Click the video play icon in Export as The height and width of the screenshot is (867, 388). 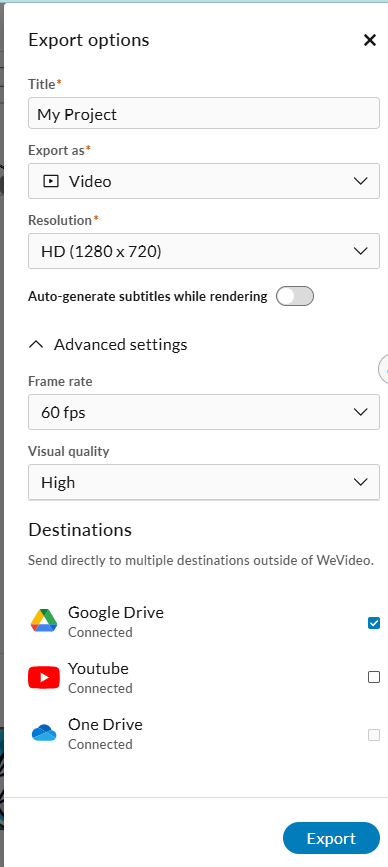[51, 181]
